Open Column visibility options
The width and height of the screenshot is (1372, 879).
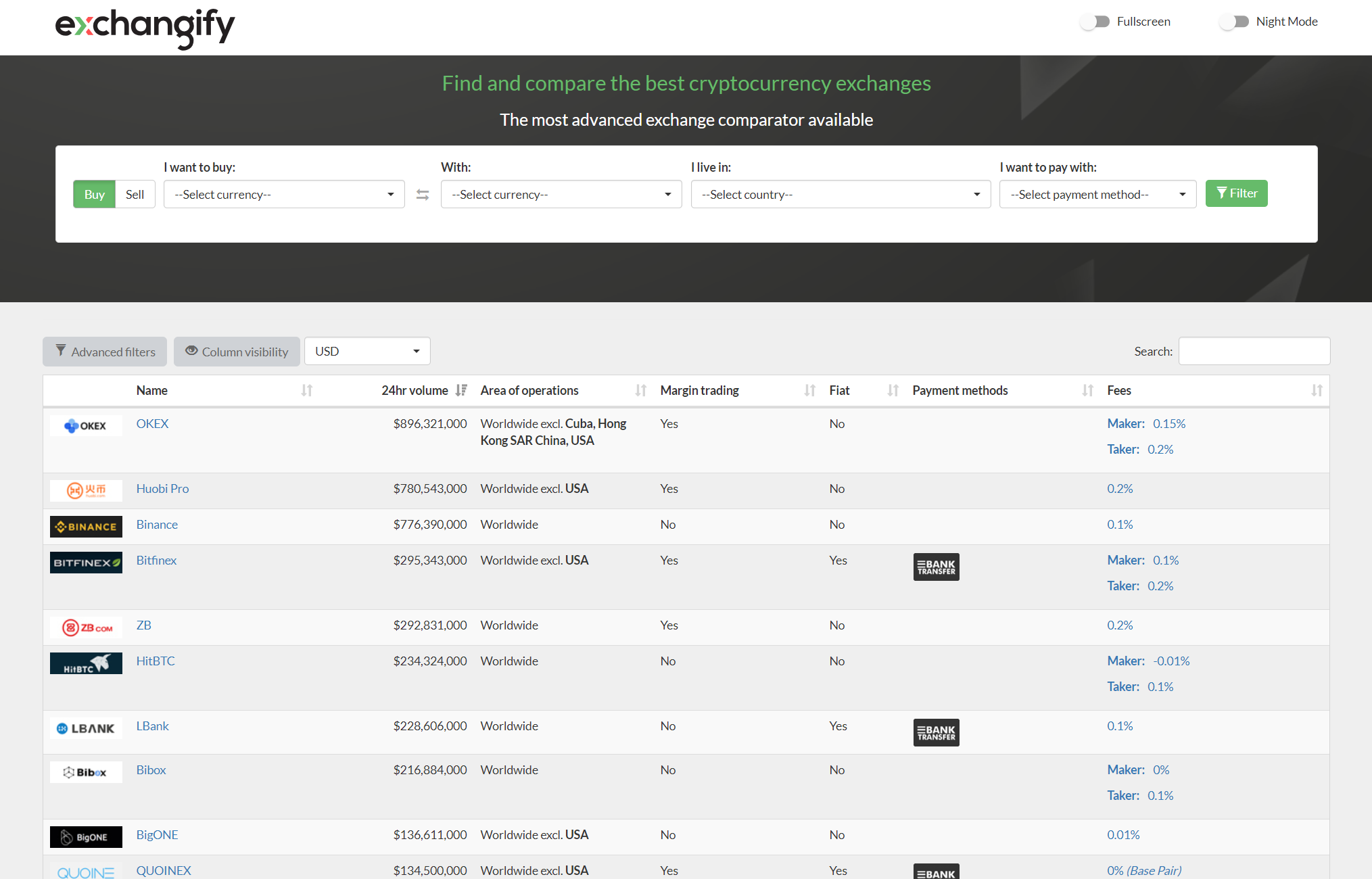[237, 352]
